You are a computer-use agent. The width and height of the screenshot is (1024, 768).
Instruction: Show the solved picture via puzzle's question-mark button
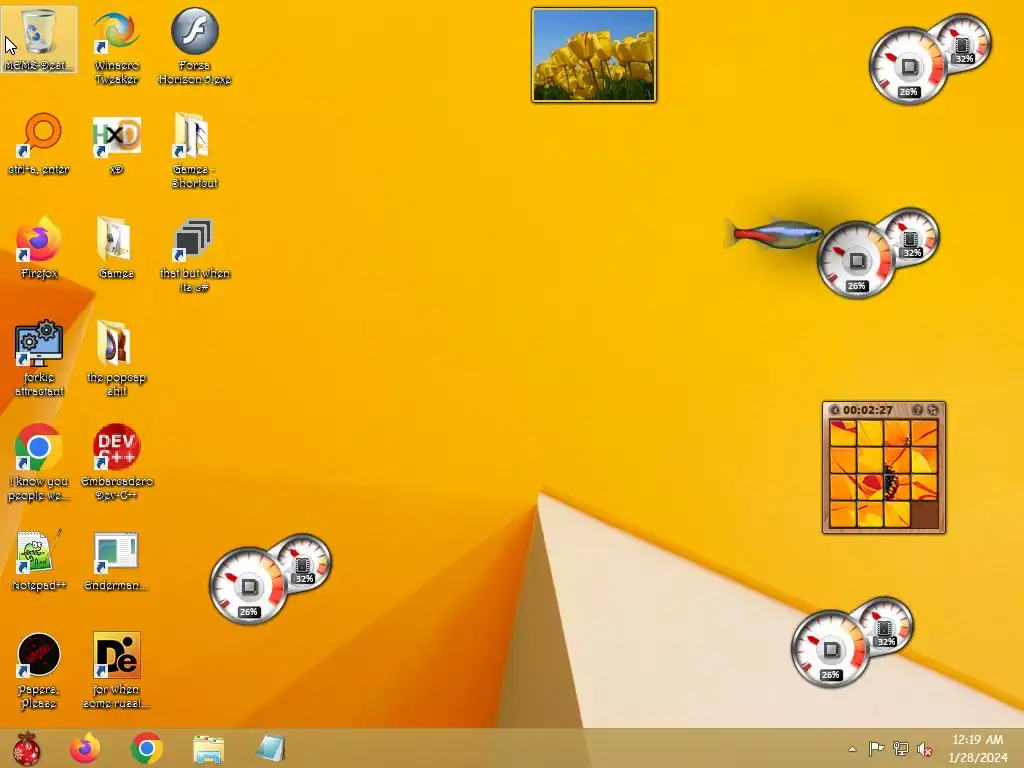(917, 410)
